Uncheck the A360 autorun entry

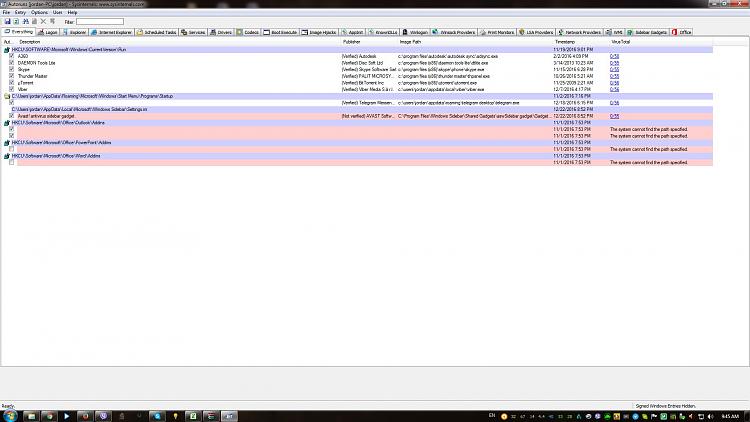(x=11, y=56)
